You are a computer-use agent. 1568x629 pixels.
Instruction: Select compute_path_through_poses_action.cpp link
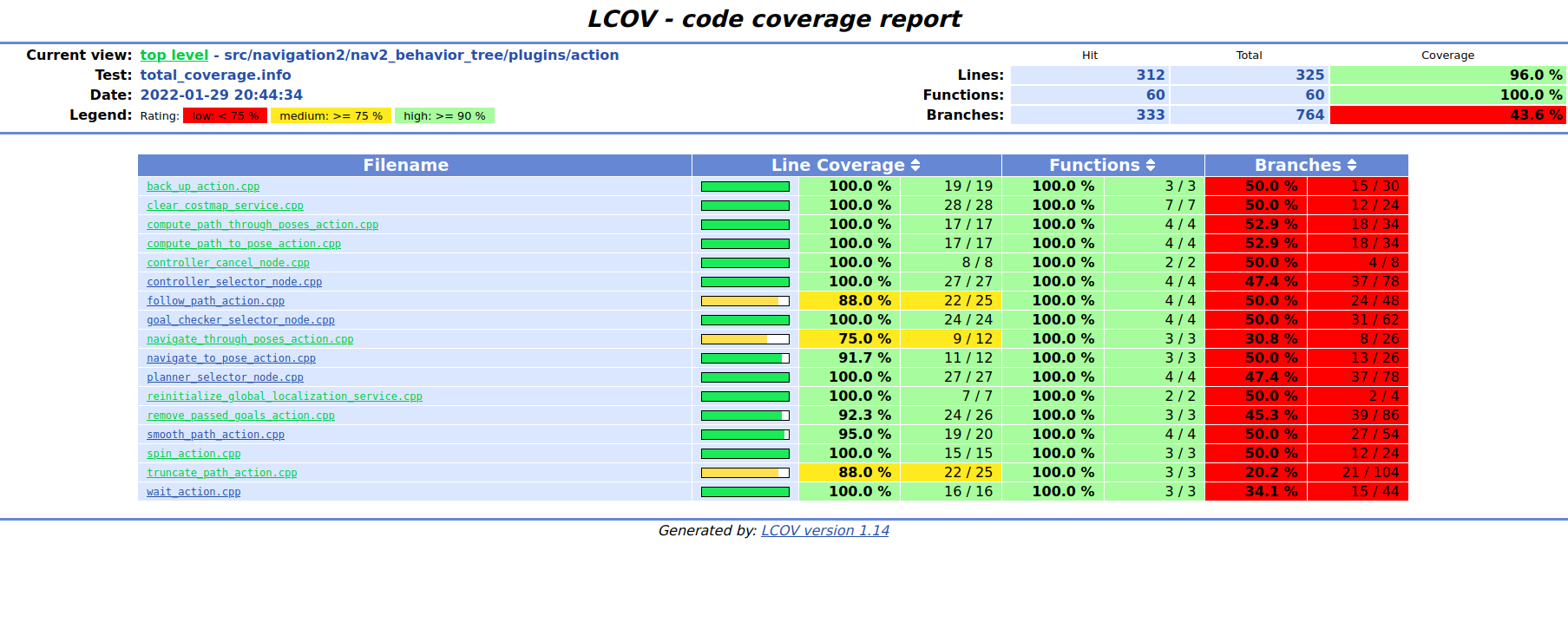[x=262, y=225]
